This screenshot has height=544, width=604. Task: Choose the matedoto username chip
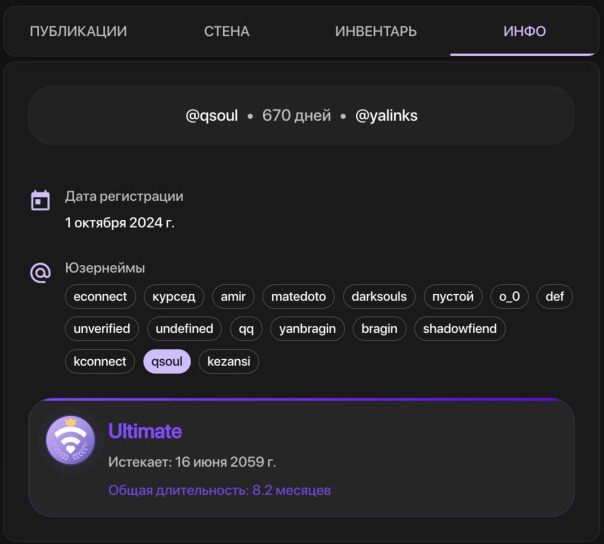298,296
